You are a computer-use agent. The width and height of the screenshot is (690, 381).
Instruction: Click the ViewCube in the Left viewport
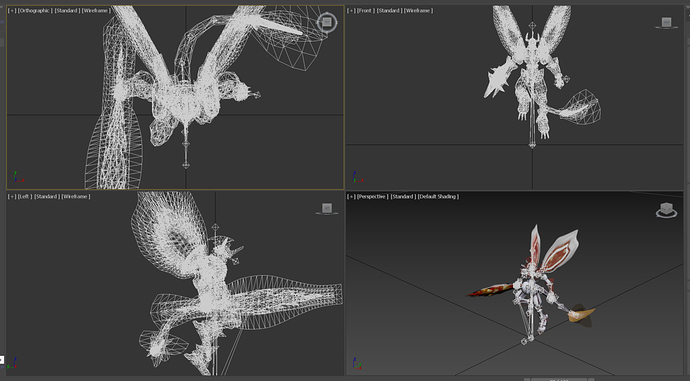[x=327, y=209]
